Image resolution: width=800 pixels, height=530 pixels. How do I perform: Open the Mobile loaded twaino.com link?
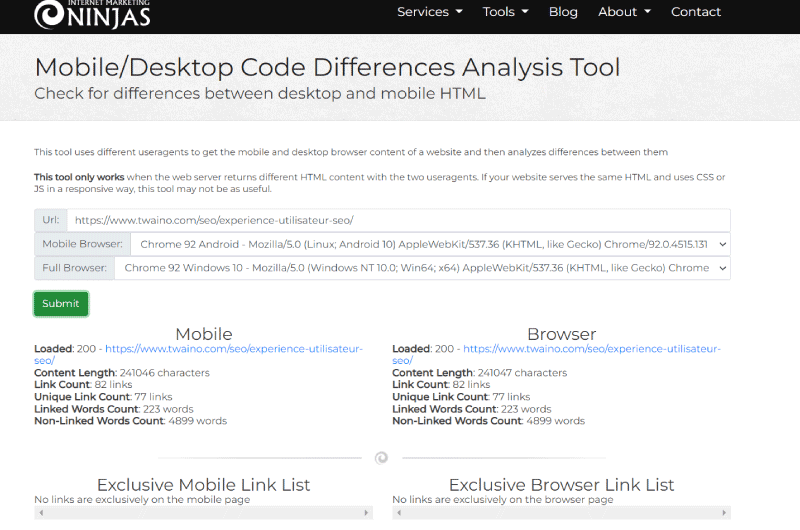pyautogui.click(x=198, y=355)
